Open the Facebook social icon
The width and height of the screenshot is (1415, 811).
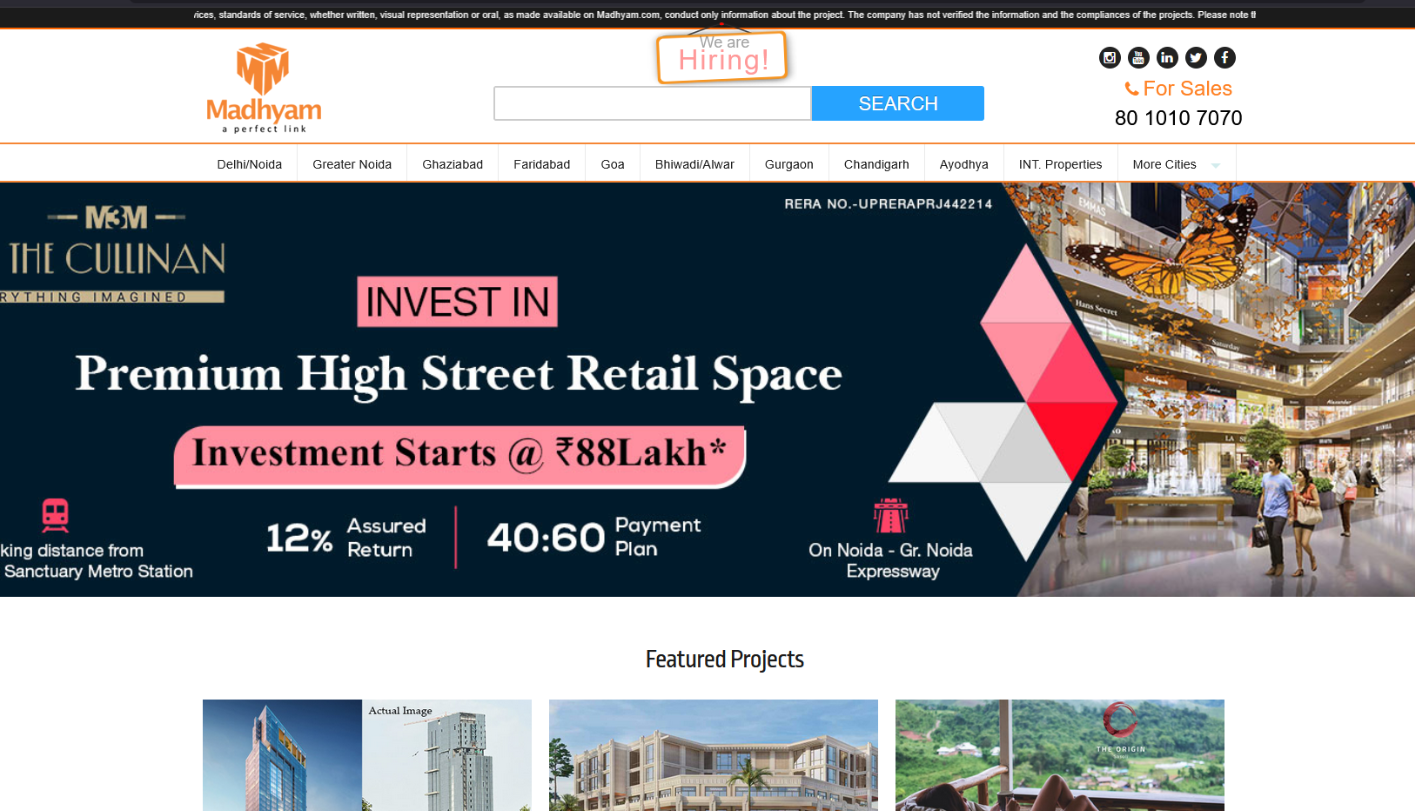click(x=1225, y=58)
